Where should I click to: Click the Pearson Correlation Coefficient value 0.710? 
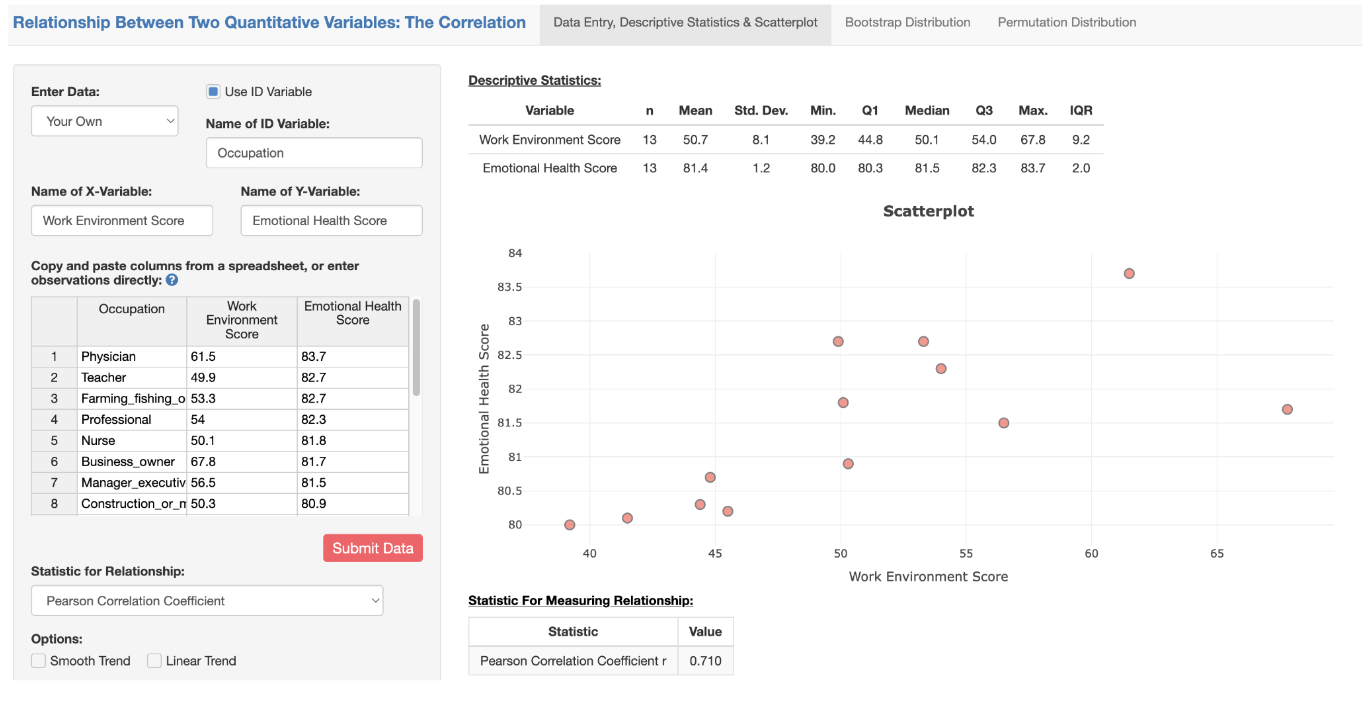(x=705, y=661)
